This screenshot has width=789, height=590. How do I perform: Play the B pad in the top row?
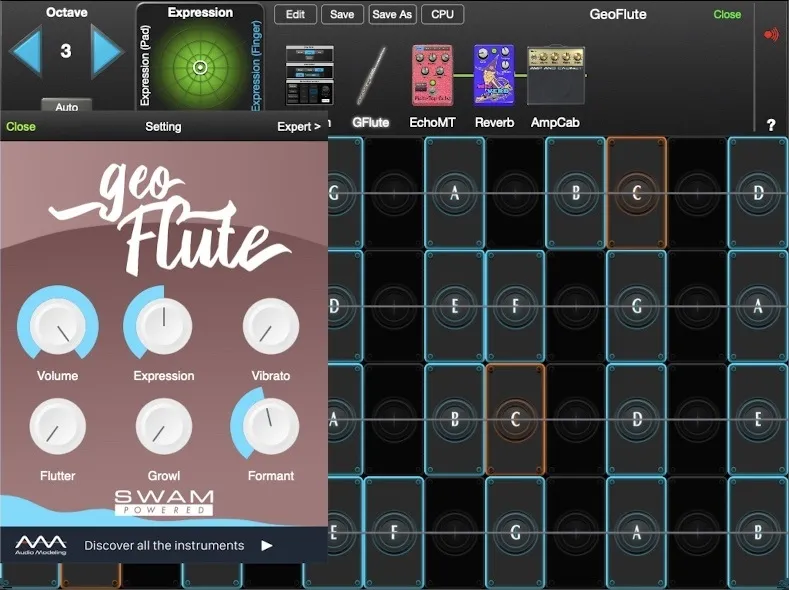[576, 193]
